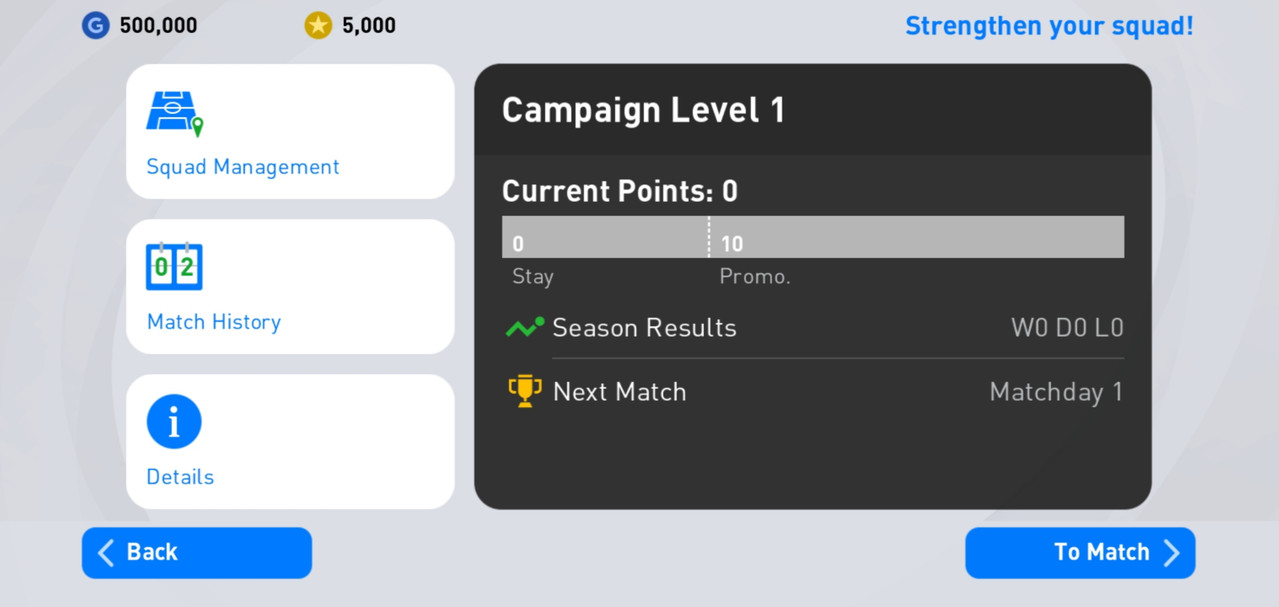Tap the Match History scoreboard icon
The height and width of the screenshot is (607, 1279).
(x=174, y=267)
